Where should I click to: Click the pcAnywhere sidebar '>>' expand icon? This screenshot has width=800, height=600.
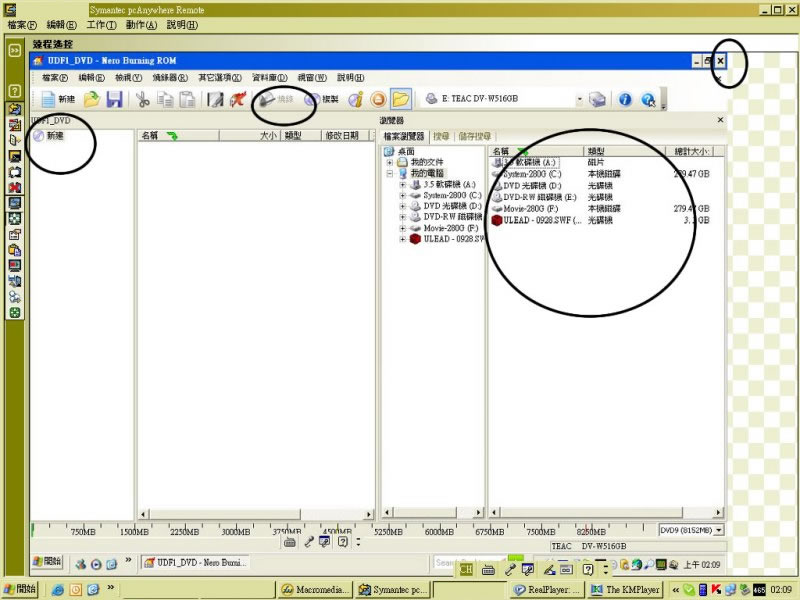(x=14, y=50)
